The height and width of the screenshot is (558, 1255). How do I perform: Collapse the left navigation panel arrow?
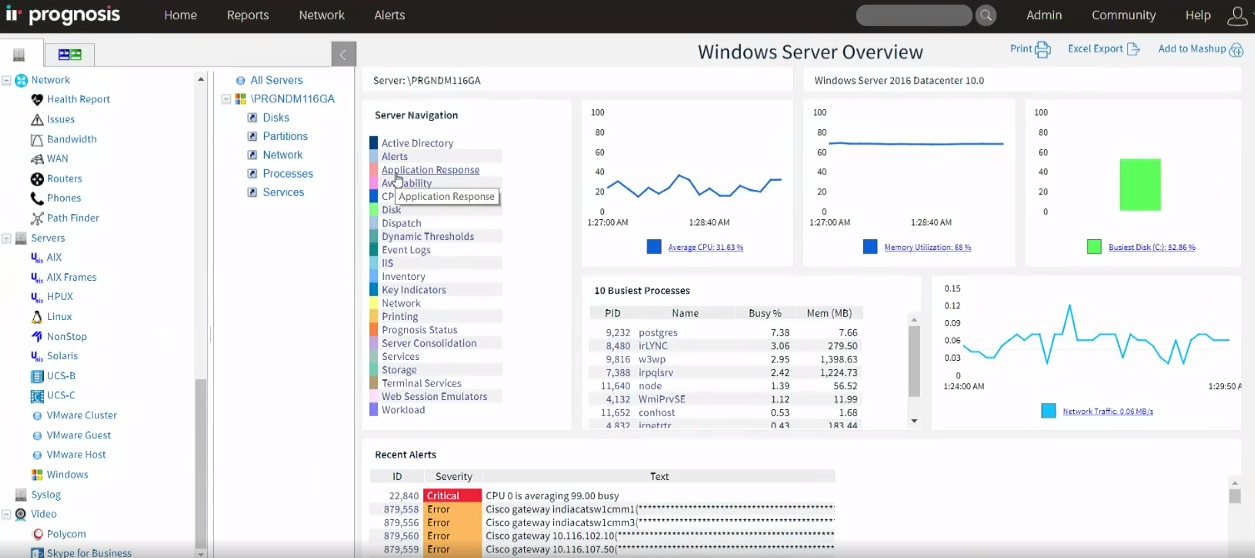343,55
